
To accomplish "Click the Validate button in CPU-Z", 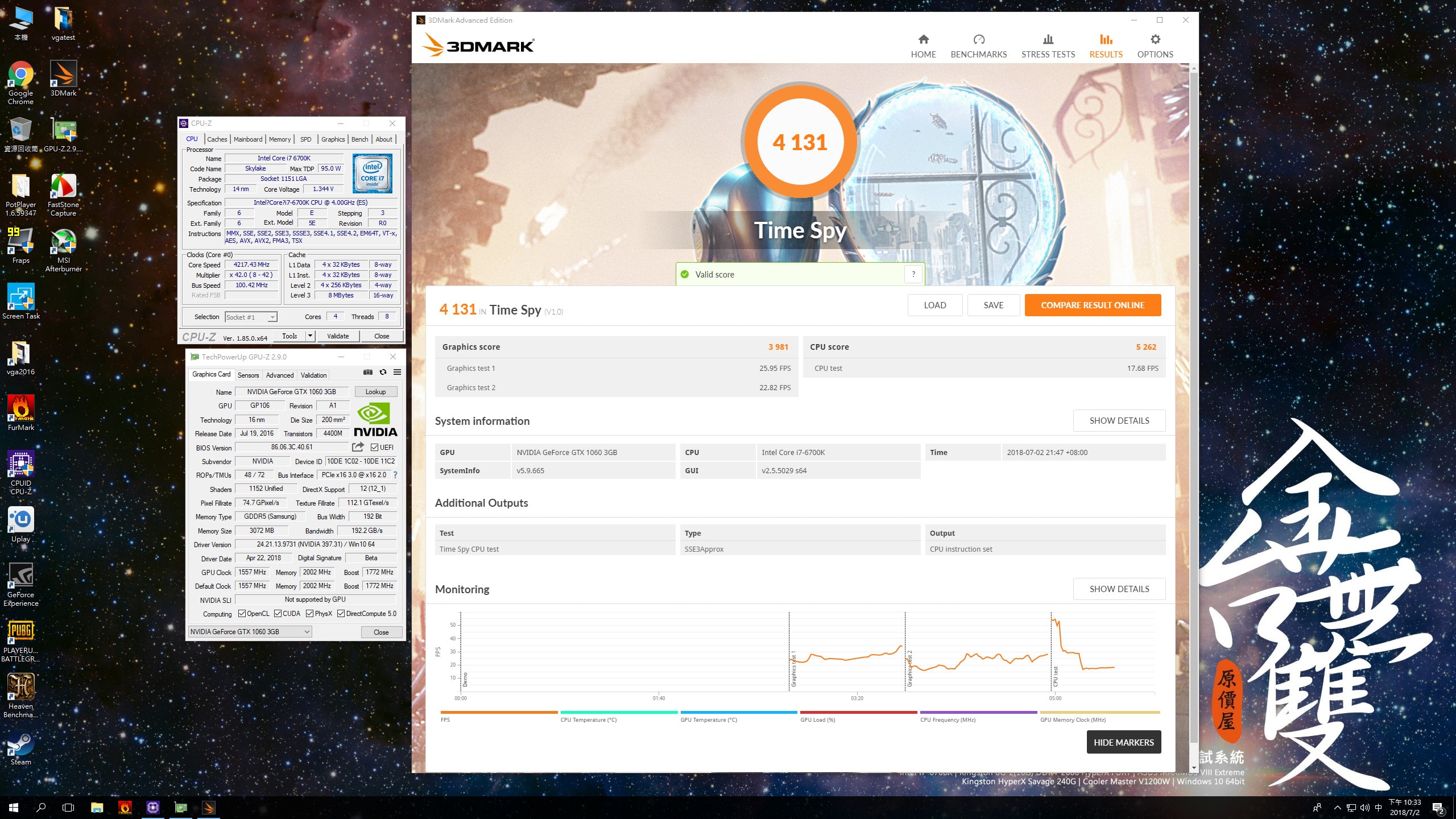I will (338, 336).
